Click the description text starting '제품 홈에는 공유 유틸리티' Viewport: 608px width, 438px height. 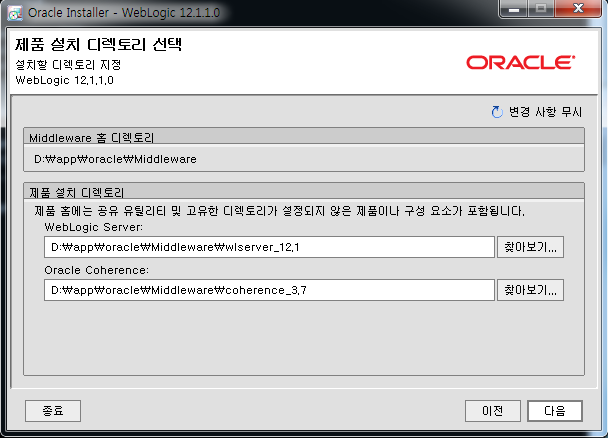click(279, 211)
